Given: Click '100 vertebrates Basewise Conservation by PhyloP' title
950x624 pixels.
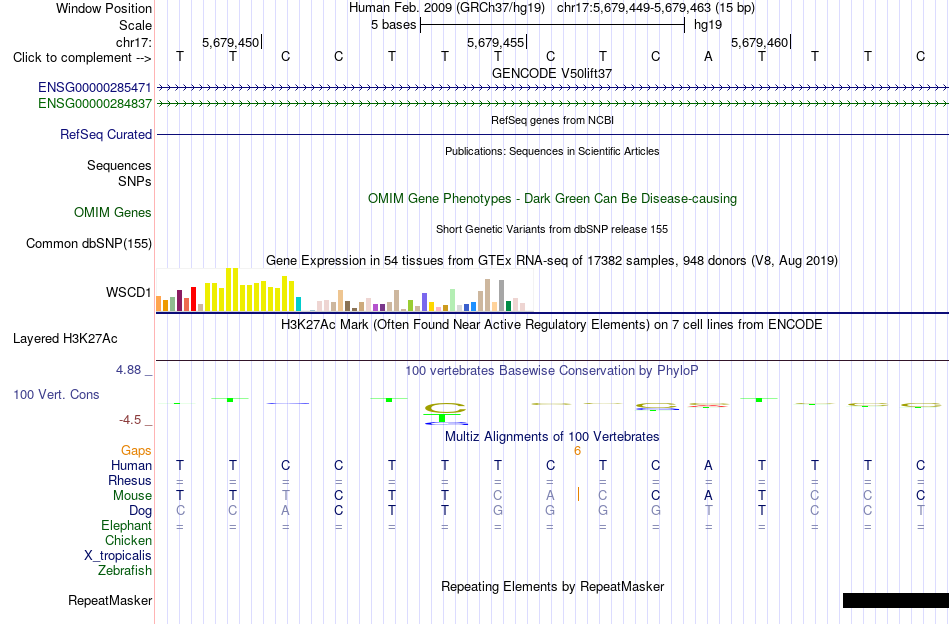Looking at the screenshot, I should (552, 370).
